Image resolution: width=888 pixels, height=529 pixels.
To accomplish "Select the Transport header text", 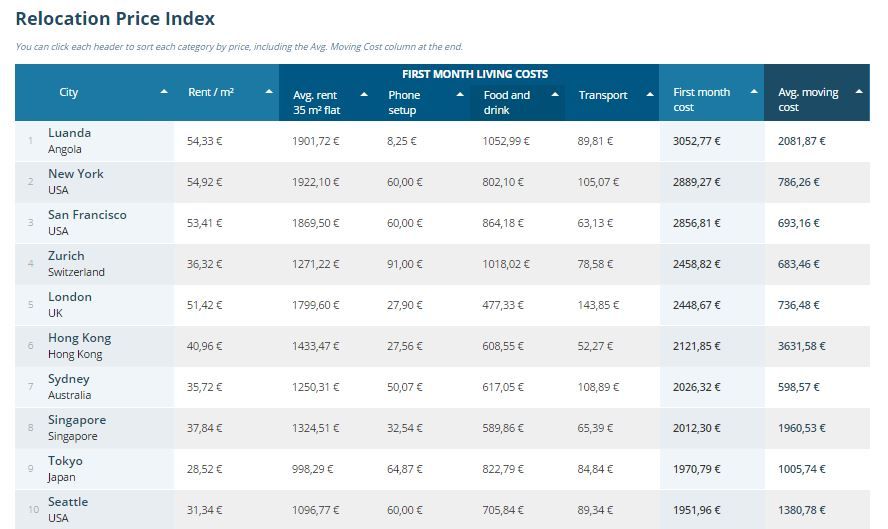I will click(603, 96).
